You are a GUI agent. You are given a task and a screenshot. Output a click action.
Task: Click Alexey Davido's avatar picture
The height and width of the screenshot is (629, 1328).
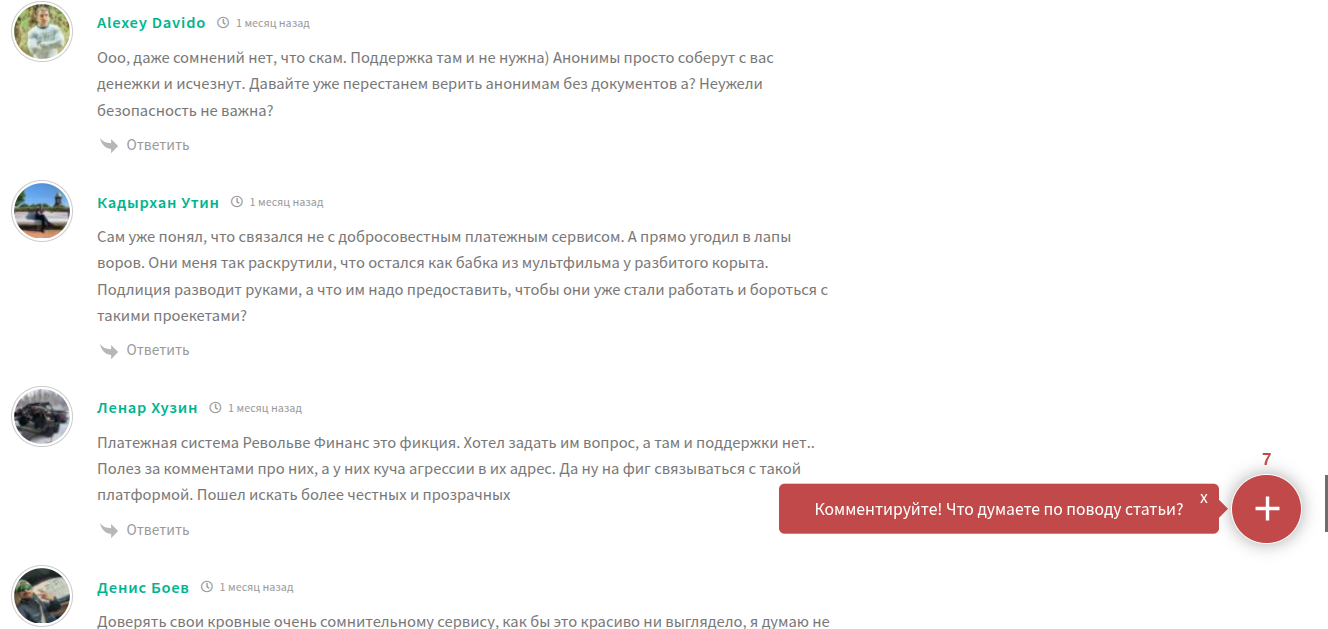point(41,31)
